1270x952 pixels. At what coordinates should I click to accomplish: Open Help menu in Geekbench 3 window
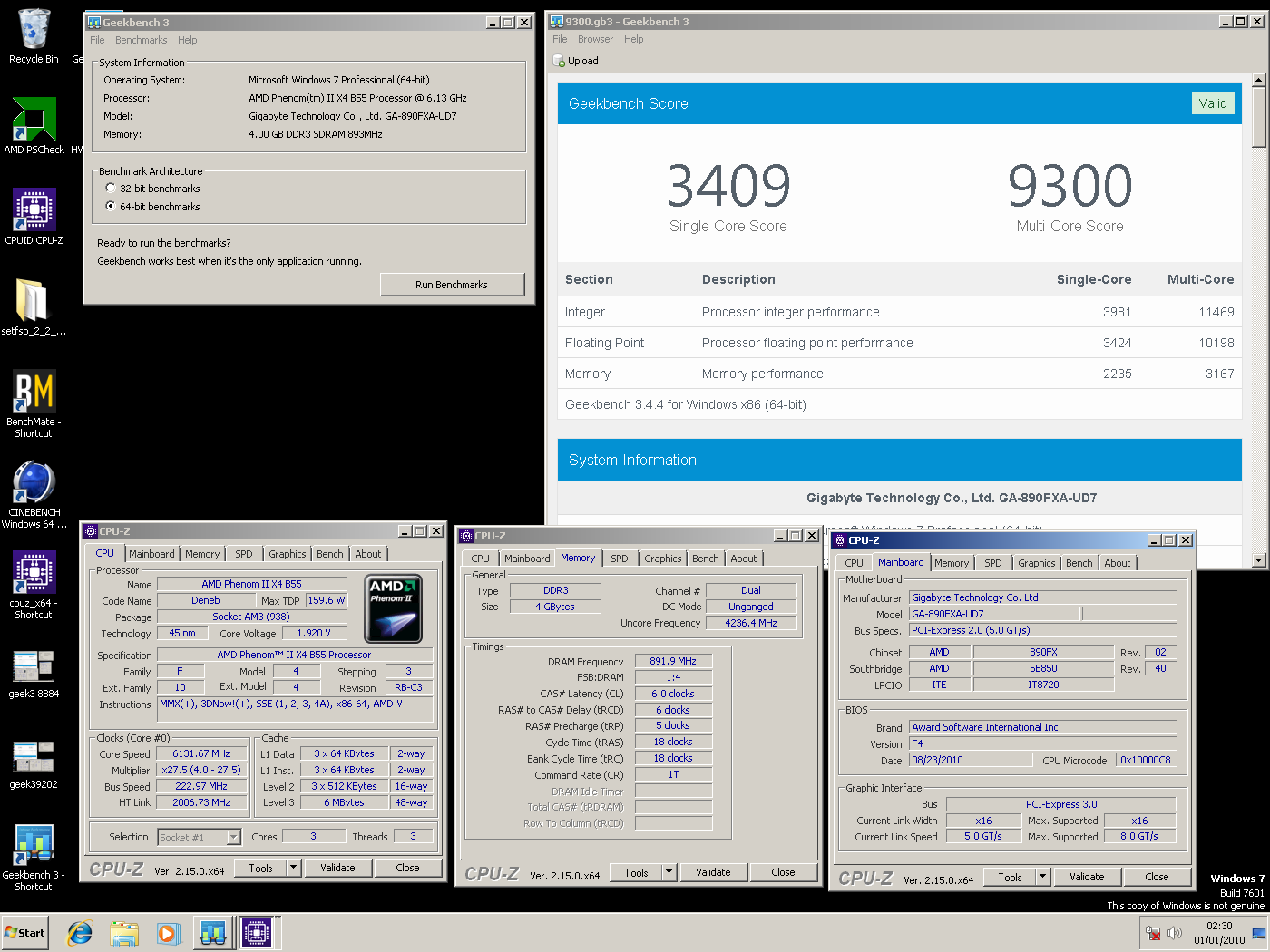pos(187,41)
